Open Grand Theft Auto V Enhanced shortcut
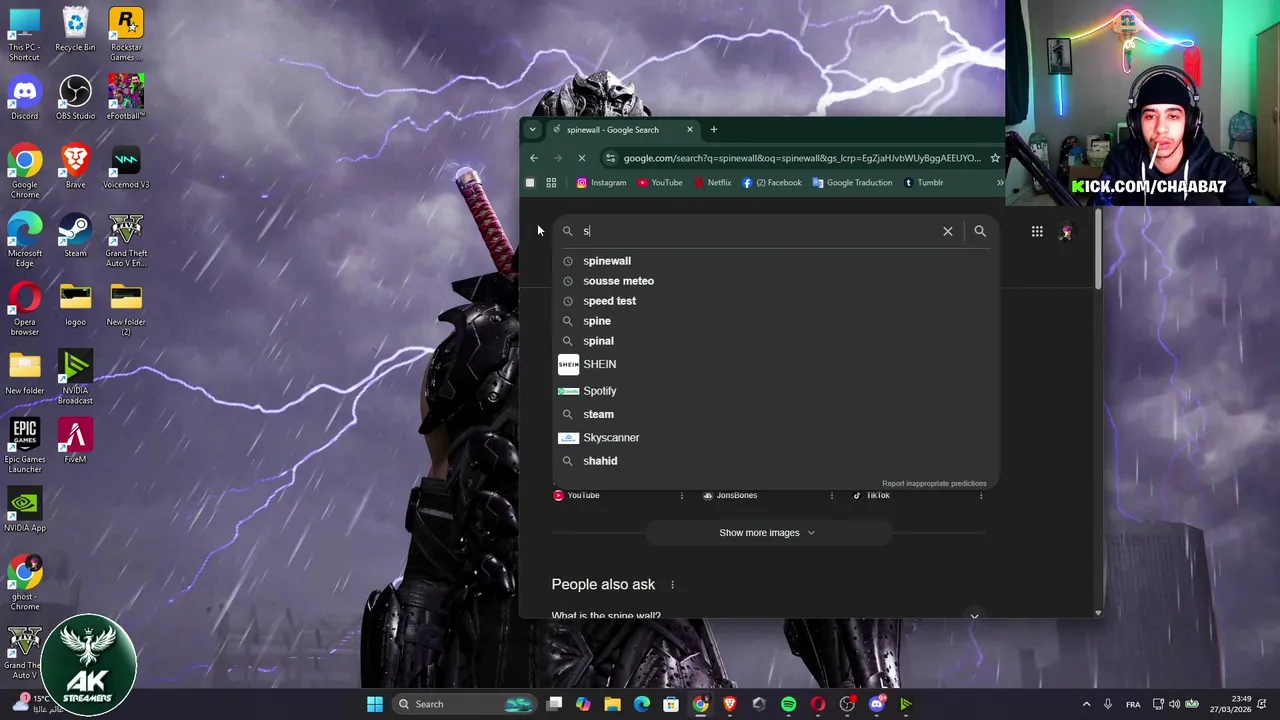The height and width of the screenshot is (720, 1280). click(x=126, y=240)
